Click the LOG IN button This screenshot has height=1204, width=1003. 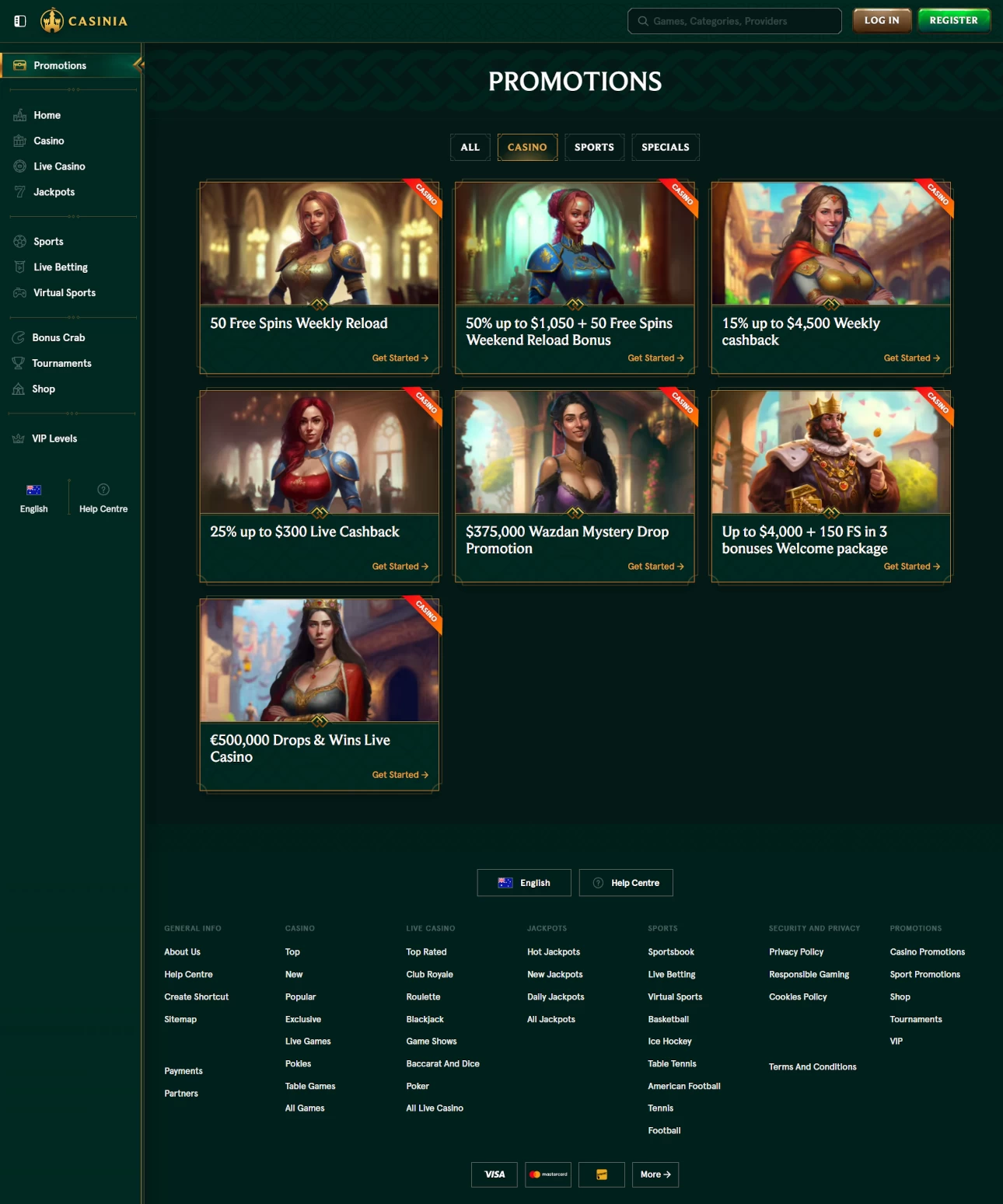coord(882,21)
